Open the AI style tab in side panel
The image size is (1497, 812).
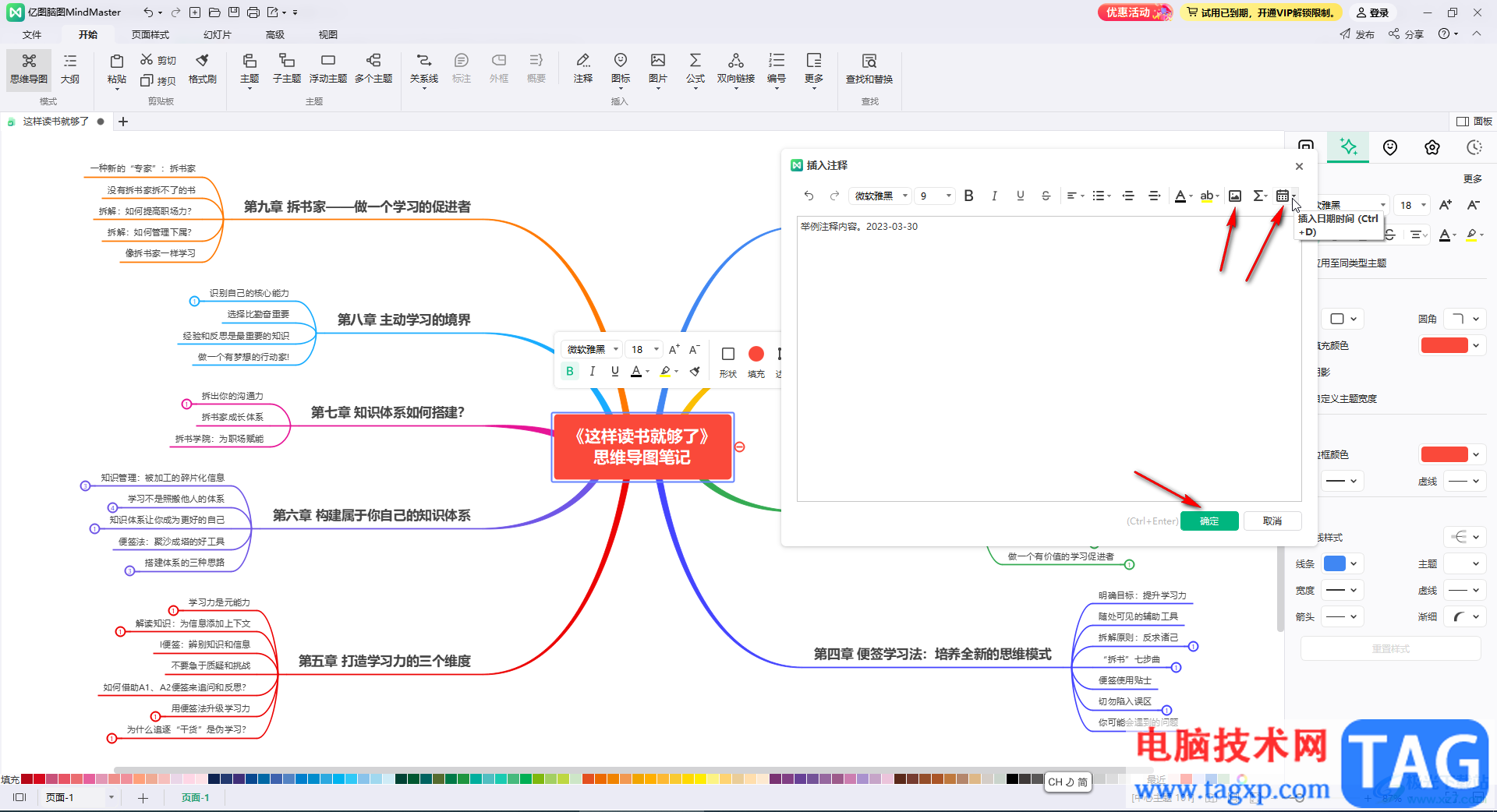1348,147
